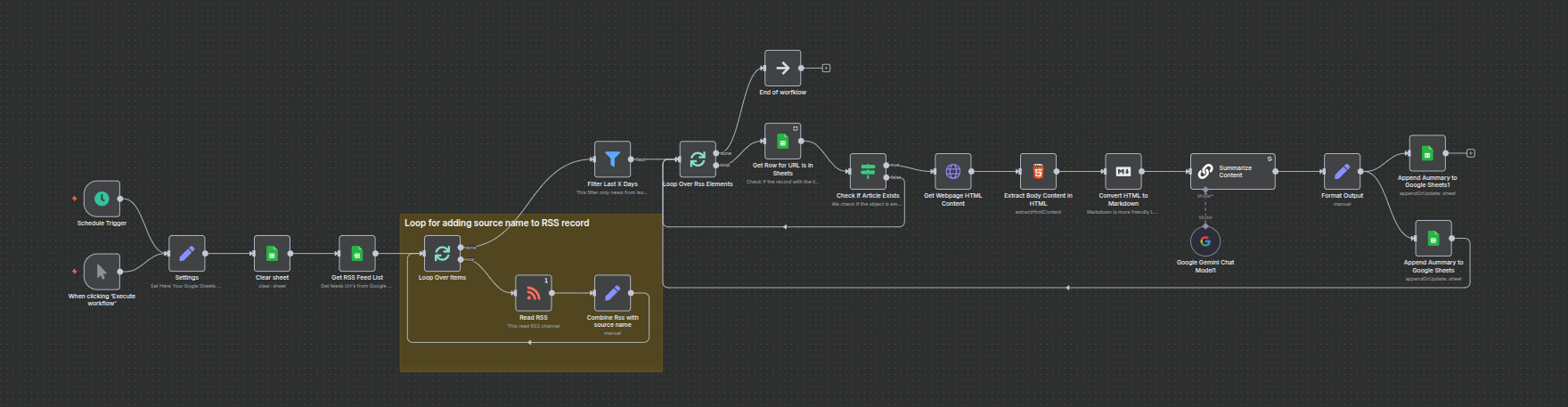Select Get Row for URL in Sheets node
1568x407 pixels.
[x=782, y=142]
